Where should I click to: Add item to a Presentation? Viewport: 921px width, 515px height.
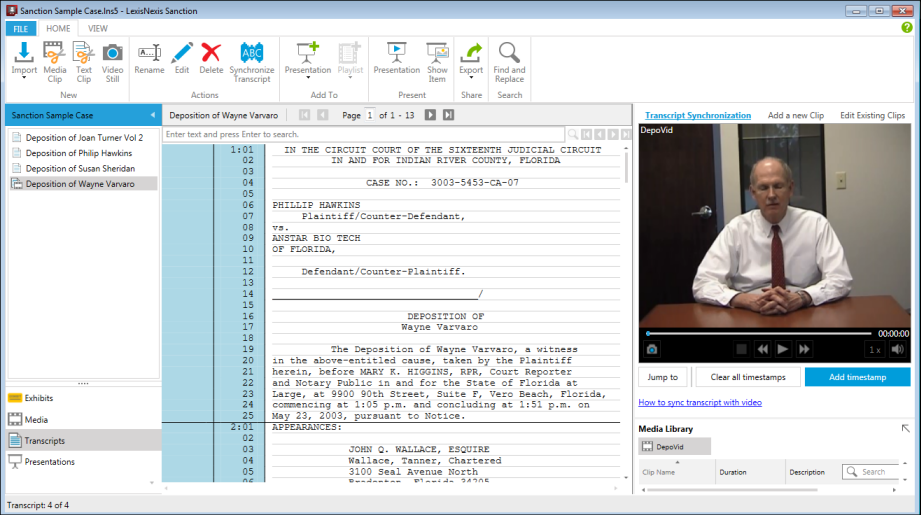click(x=308, y=59)
